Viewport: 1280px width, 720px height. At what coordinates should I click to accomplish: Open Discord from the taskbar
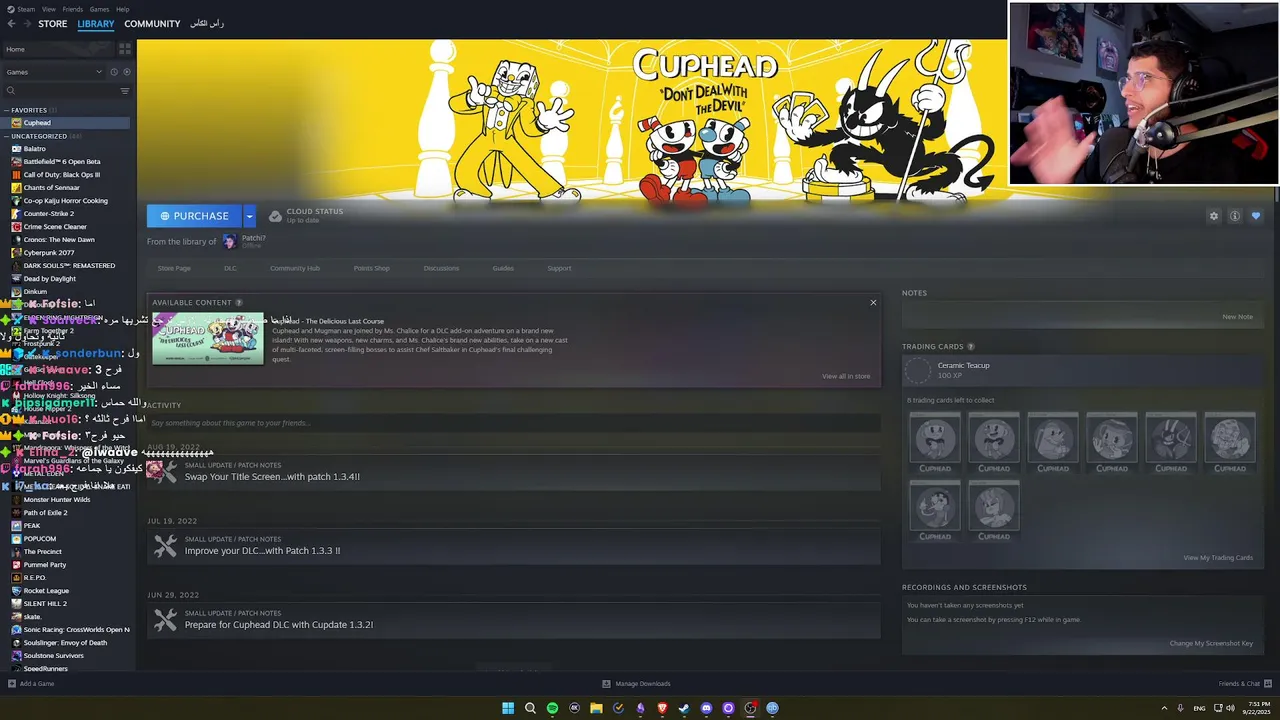[706, 708]
